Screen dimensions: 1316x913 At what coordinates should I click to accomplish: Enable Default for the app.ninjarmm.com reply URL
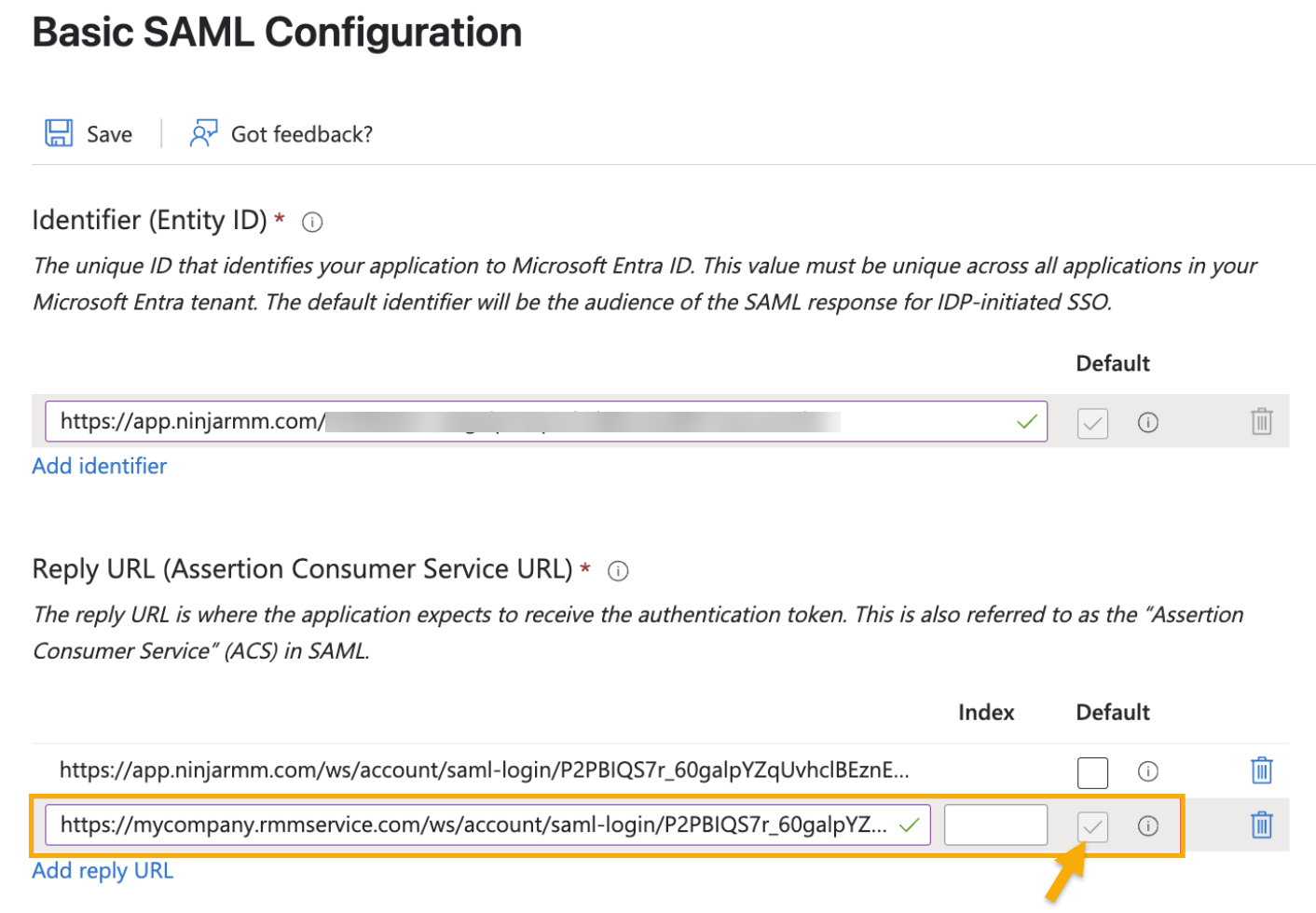[x=1091, y=772]
